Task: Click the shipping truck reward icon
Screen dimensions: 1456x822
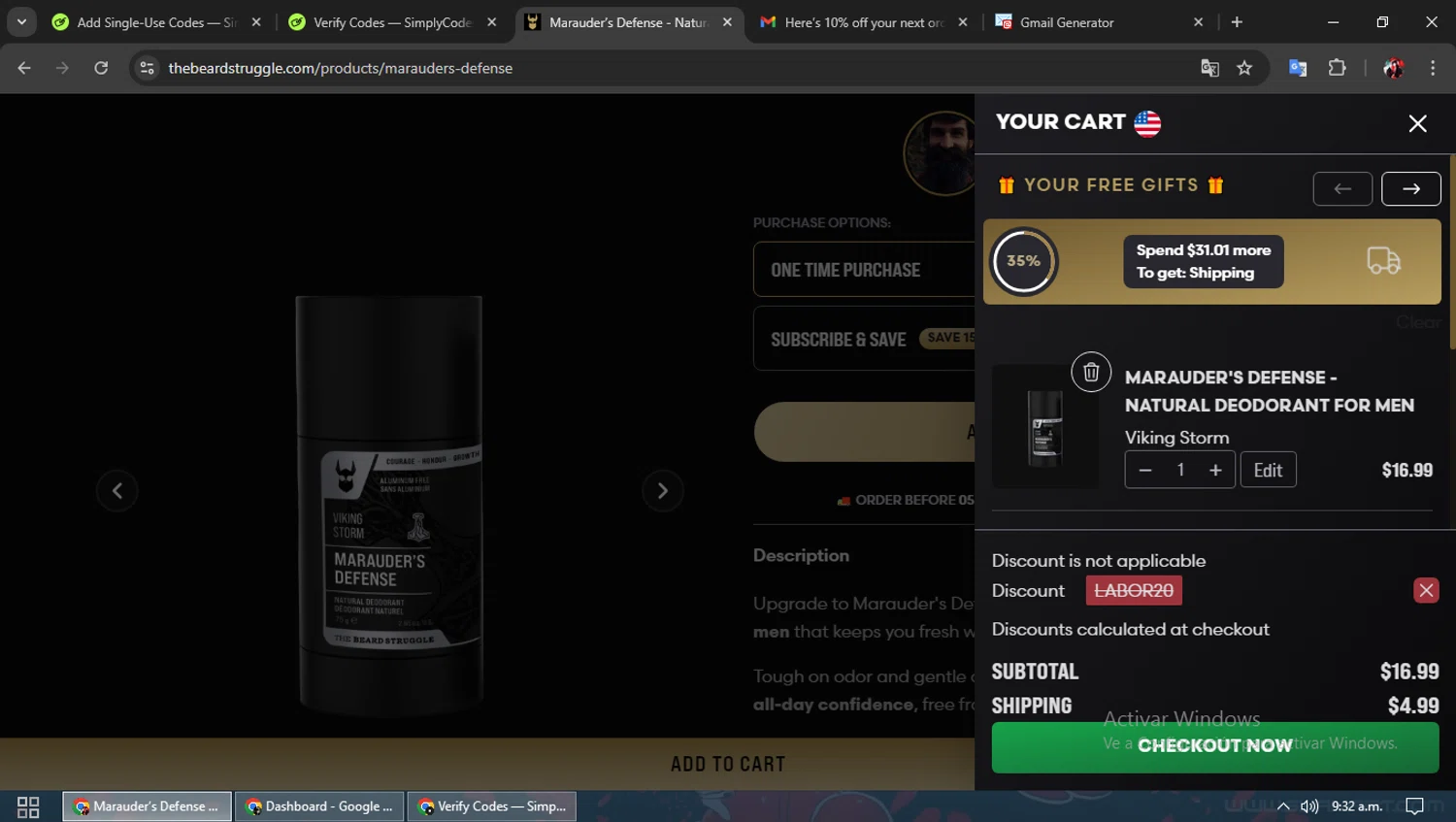Action: coord(1383,260)
